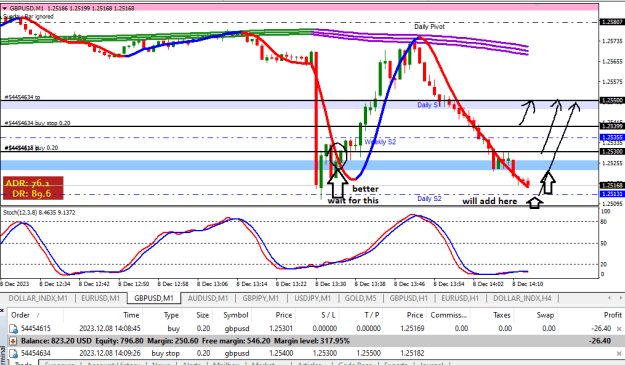Viewport: 625px width, 365px height.
Task: Sort by the Symbol column header
Action: pos(236,315)
